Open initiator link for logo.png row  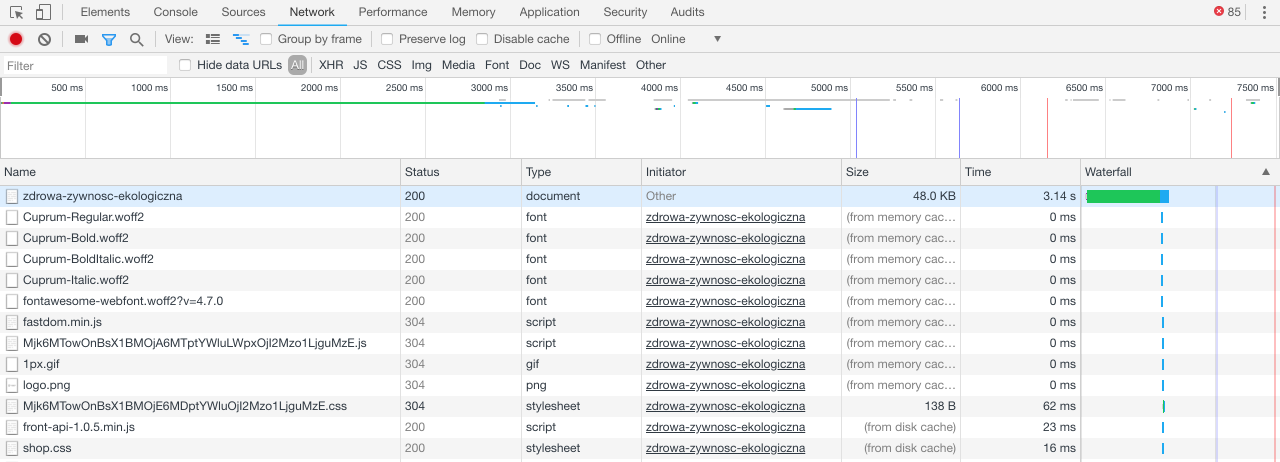coord(725,385)
